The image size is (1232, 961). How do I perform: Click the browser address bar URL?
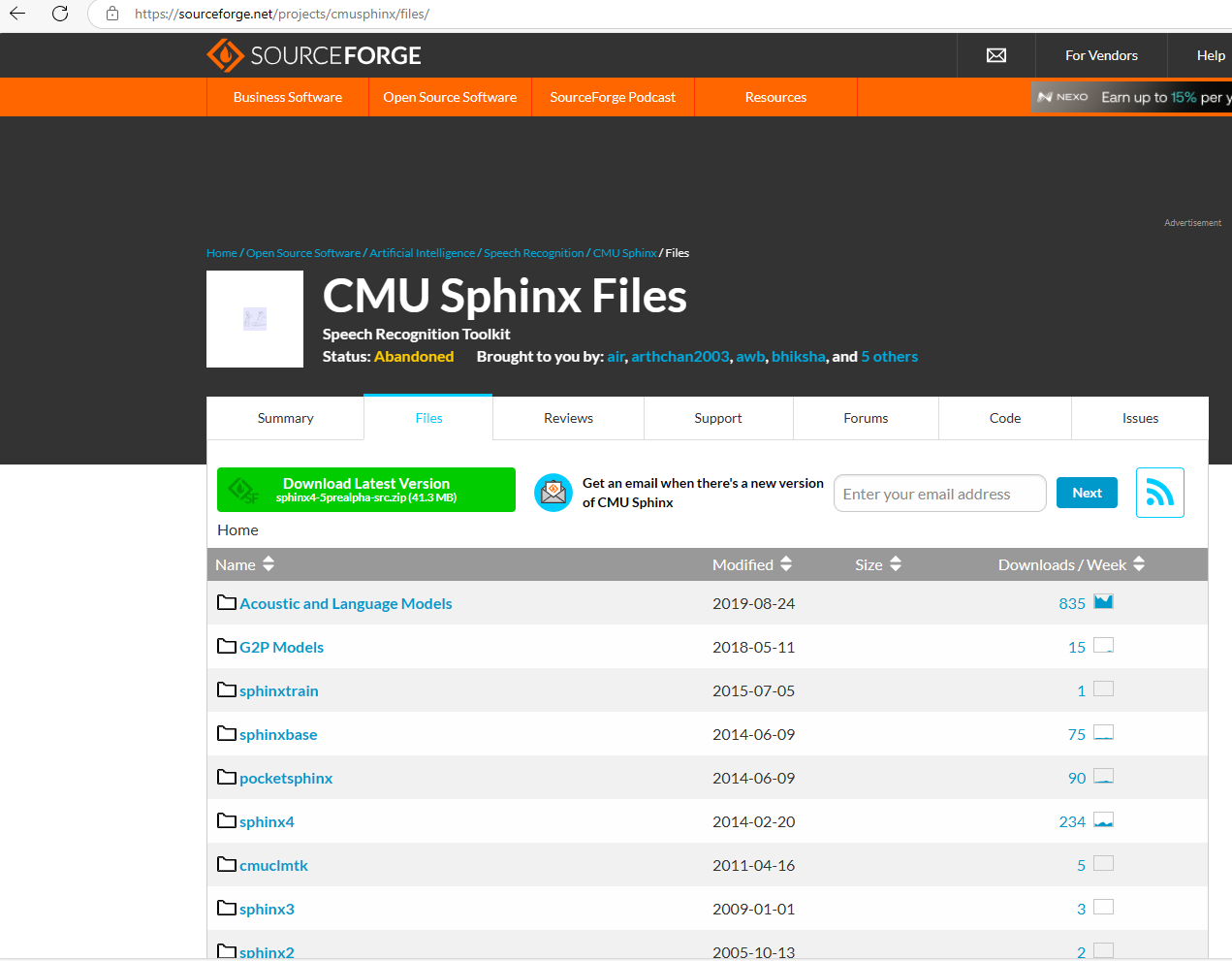(282, 14)
